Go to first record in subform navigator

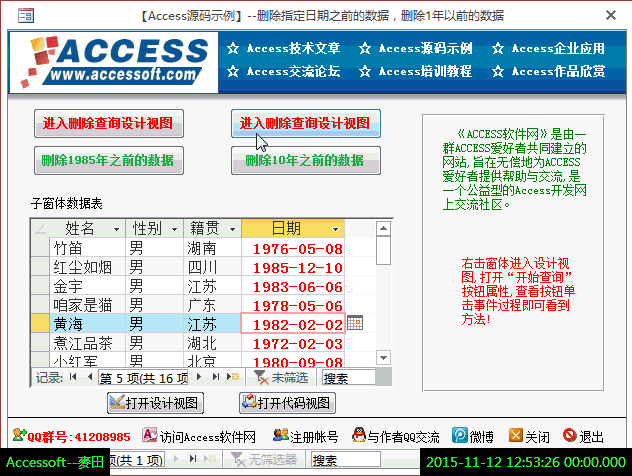73,377
